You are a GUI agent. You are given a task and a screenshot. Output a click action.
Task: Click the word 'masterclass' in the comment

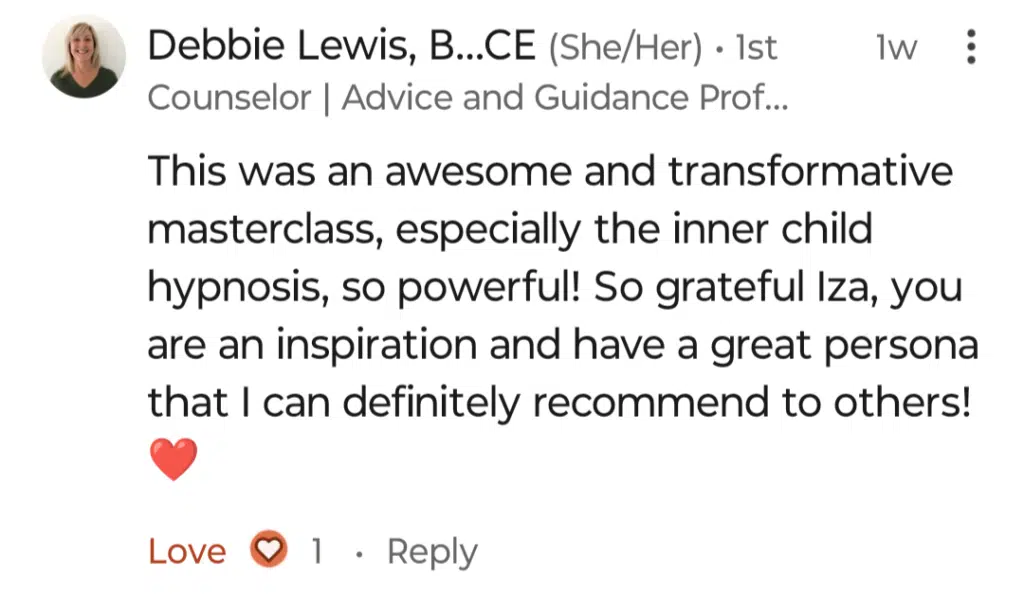click(265, 230)
